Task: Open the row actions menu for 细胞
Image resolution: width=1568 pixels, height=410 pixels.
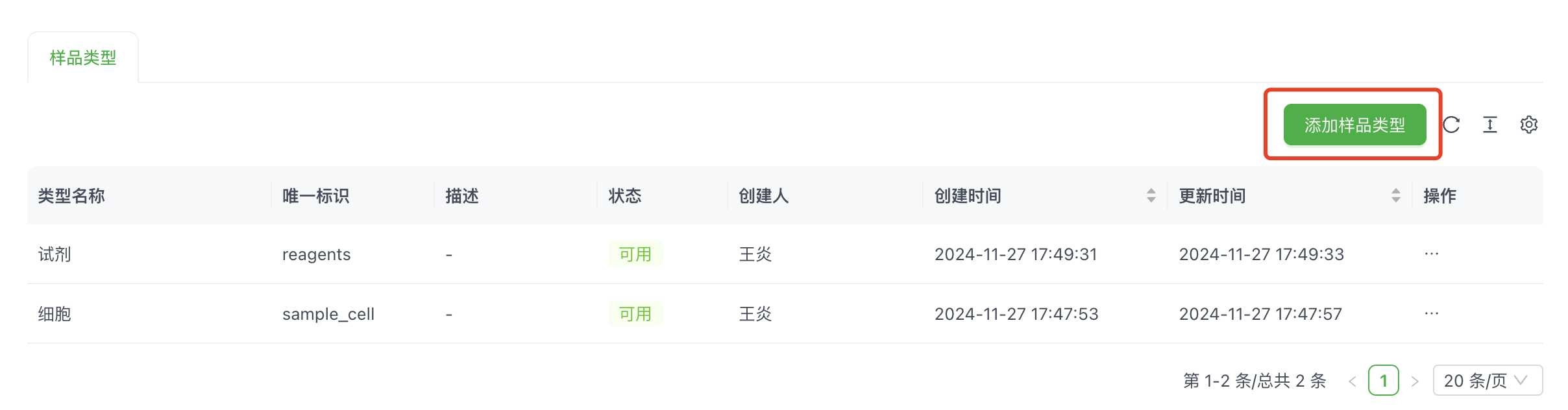Action: click(1432, 313)
